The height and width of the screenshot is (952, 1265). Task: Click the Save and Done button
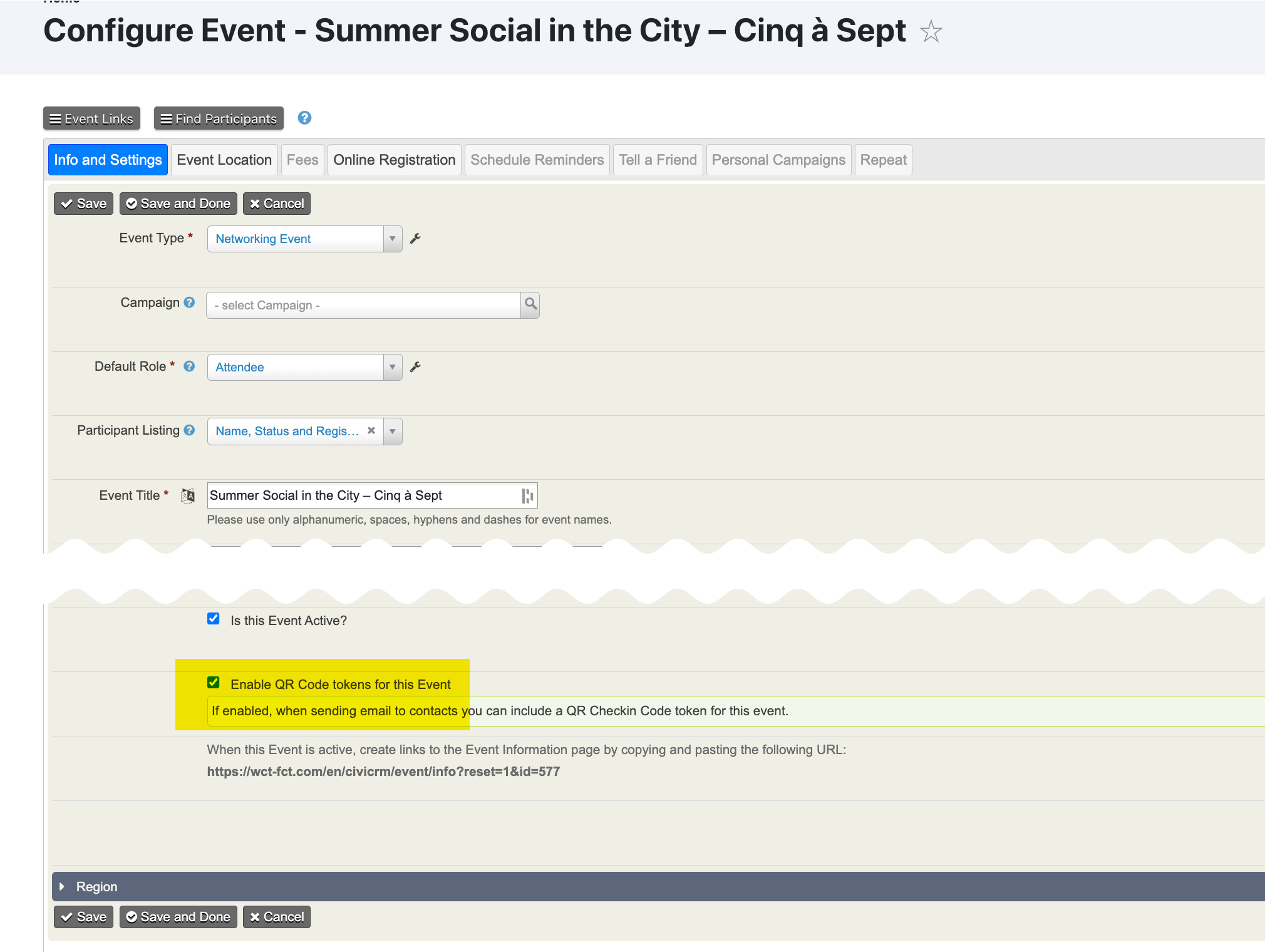[x=177, y=204]
